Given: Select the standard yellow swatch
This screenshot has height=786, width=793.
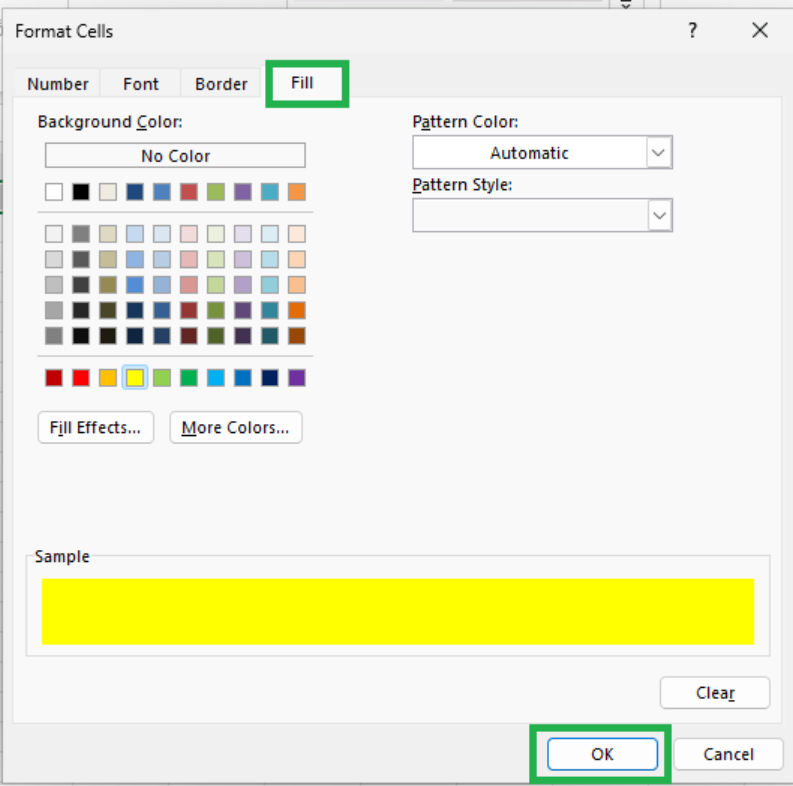Looking at the screenshot, I should [135, 378].
